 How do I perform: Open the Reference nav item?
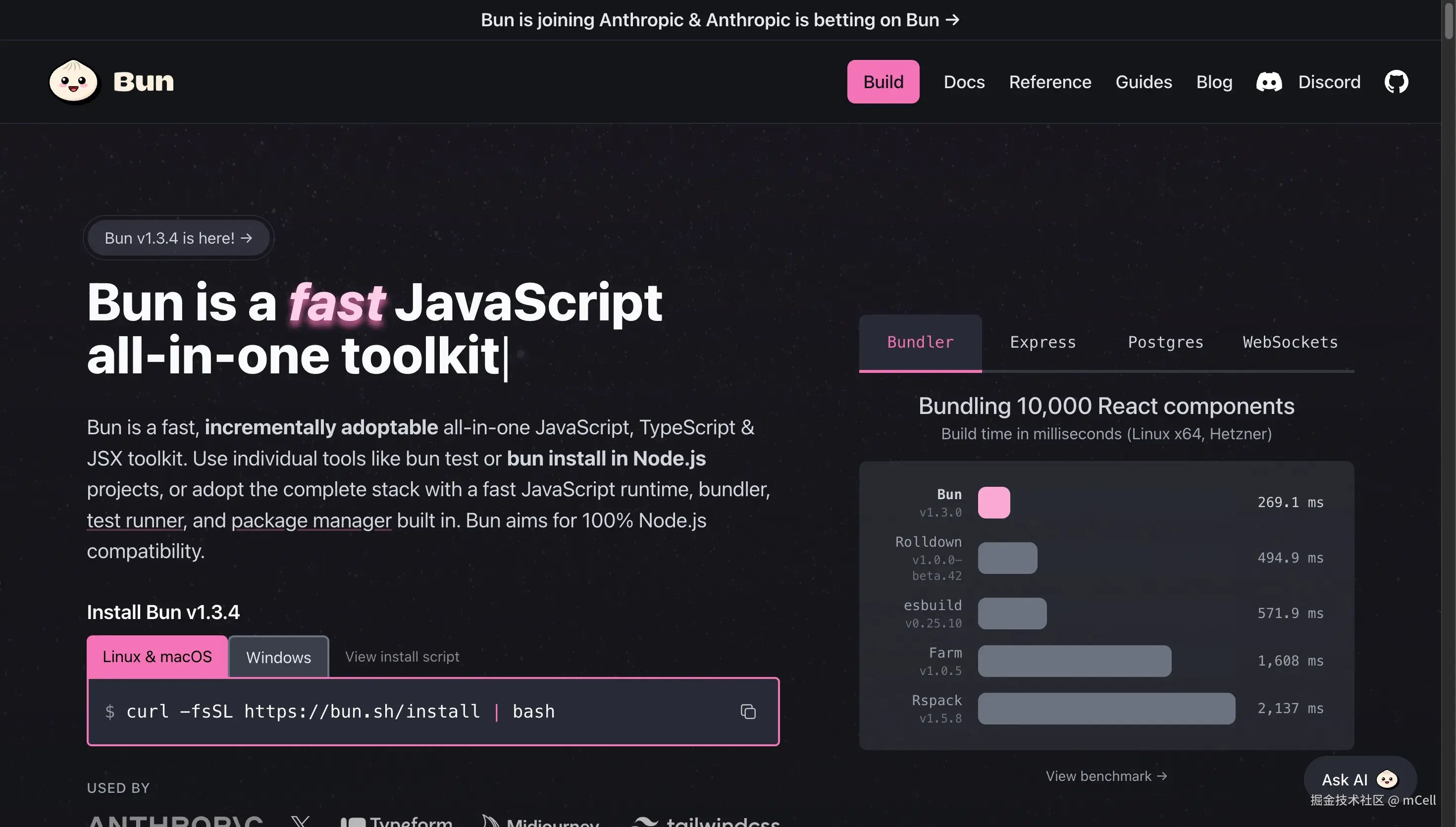pyautogui.click(x=1049, y=82)
